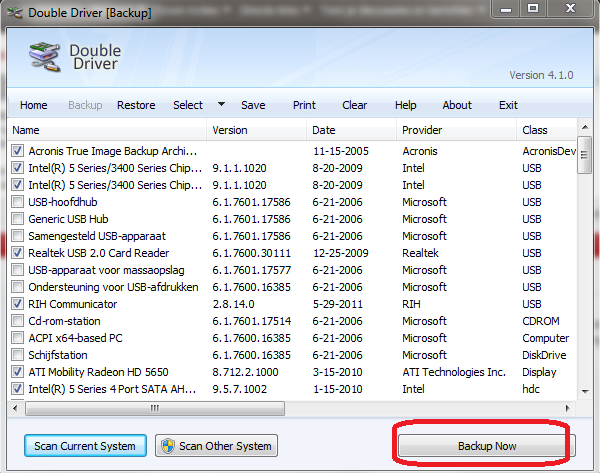
Task: Click the vertical scrollbar down arrow
Action: (x=585, y=392)
